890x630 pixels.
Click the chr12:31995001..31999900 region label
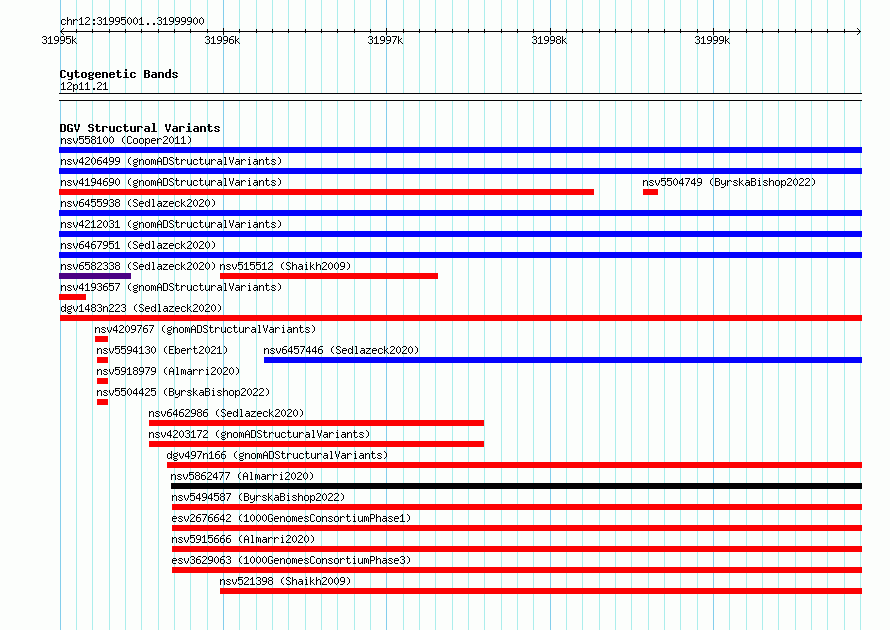(132, 21)
